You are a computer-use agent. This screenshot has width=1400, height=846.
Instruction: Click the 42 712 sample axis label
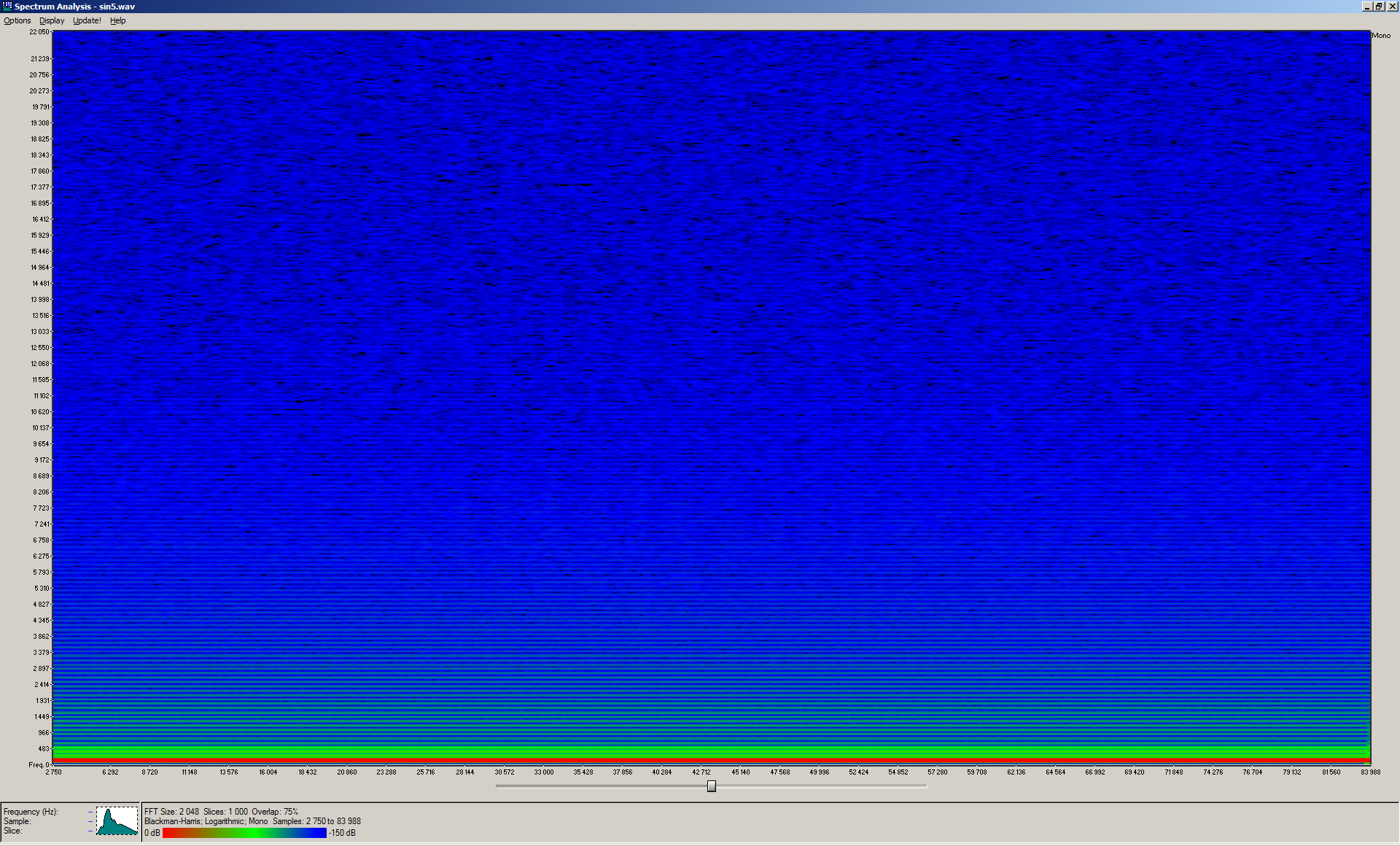tap(701, 772)
